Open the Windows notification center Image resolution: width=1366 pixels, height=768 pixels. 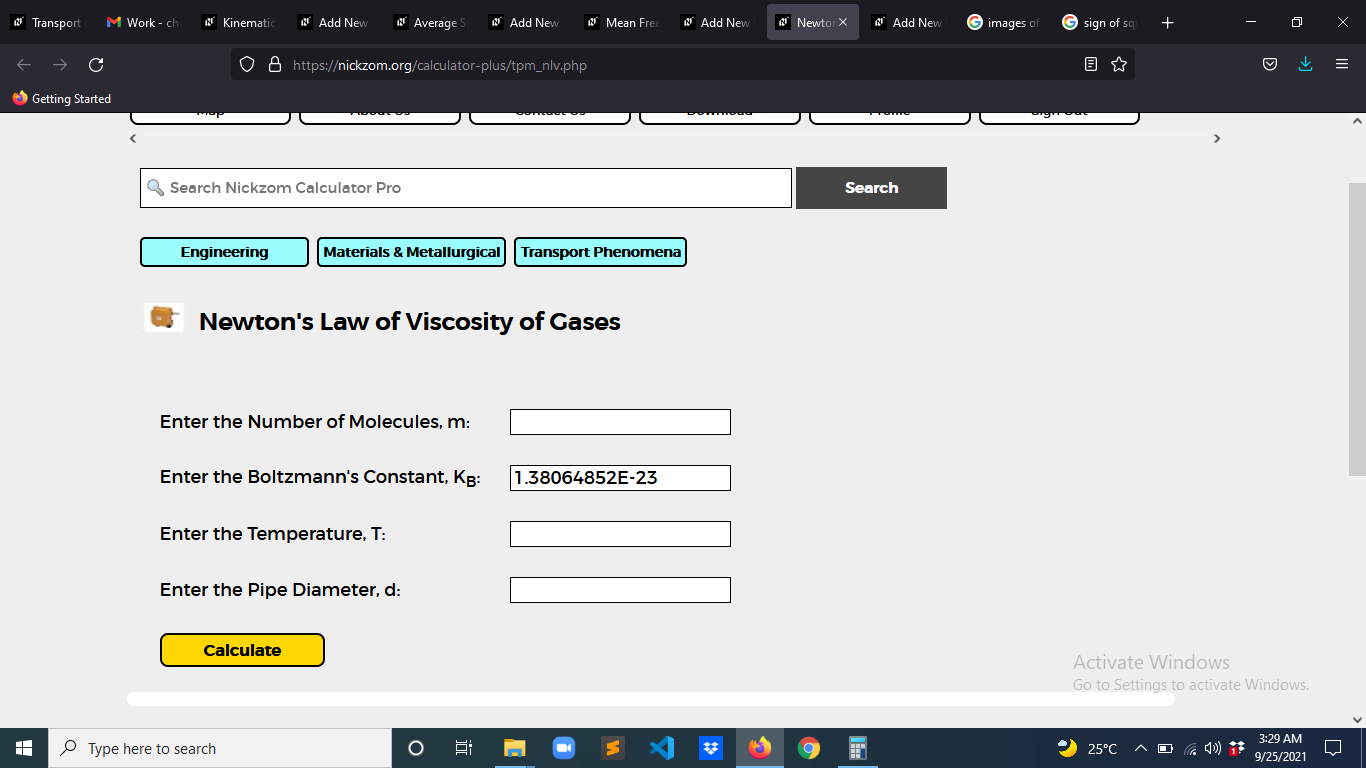1332,748
